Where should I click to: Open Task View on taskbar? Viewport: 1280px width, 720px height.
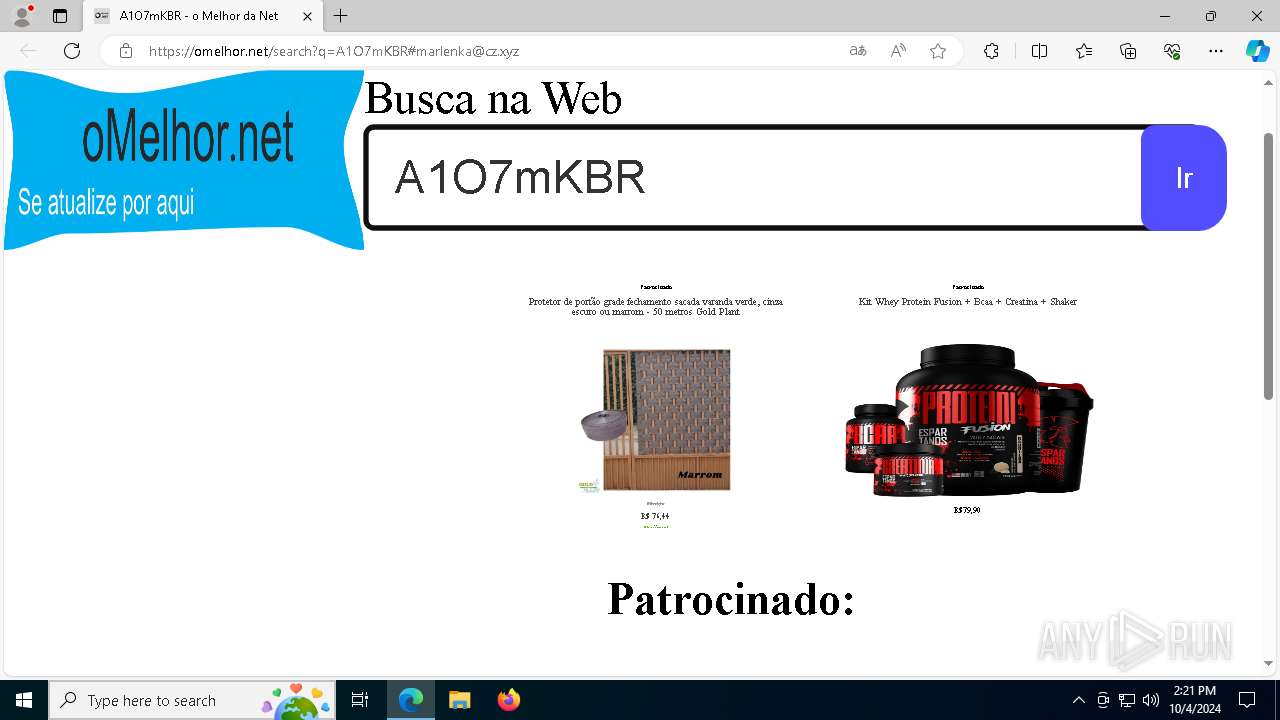tap(360, 700)
